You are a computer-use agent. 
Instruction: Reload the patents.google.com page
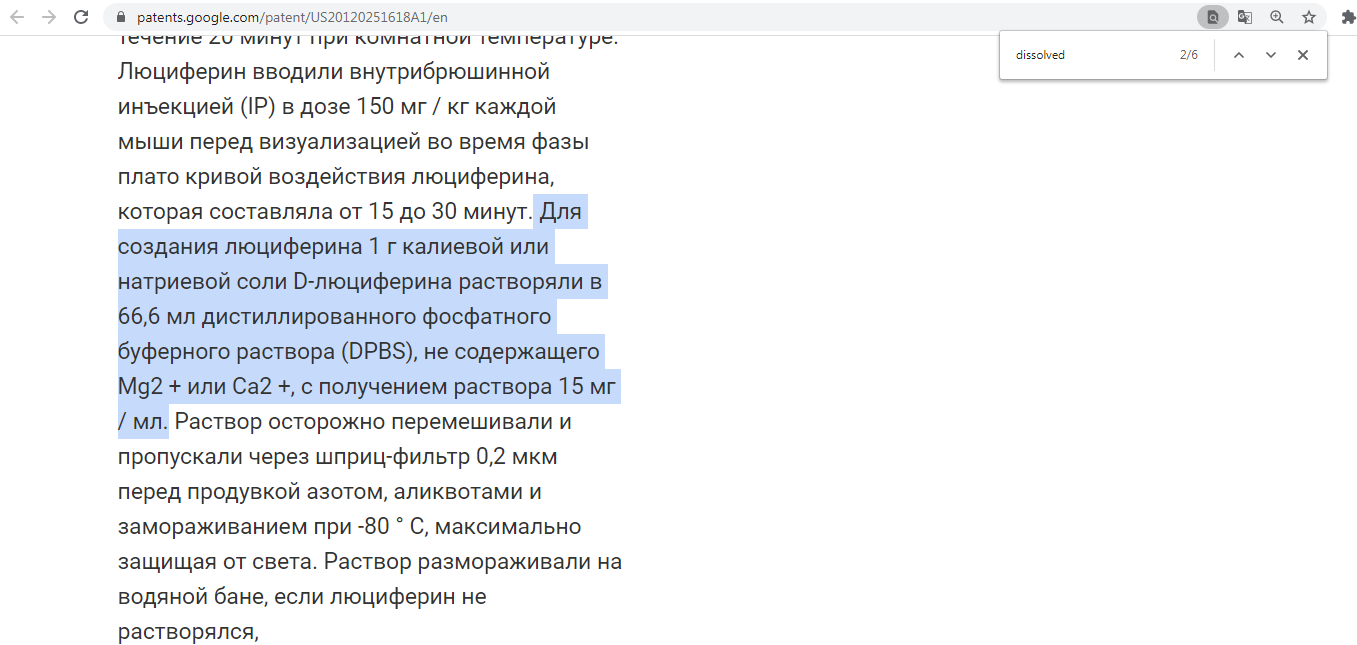[81, 17]
